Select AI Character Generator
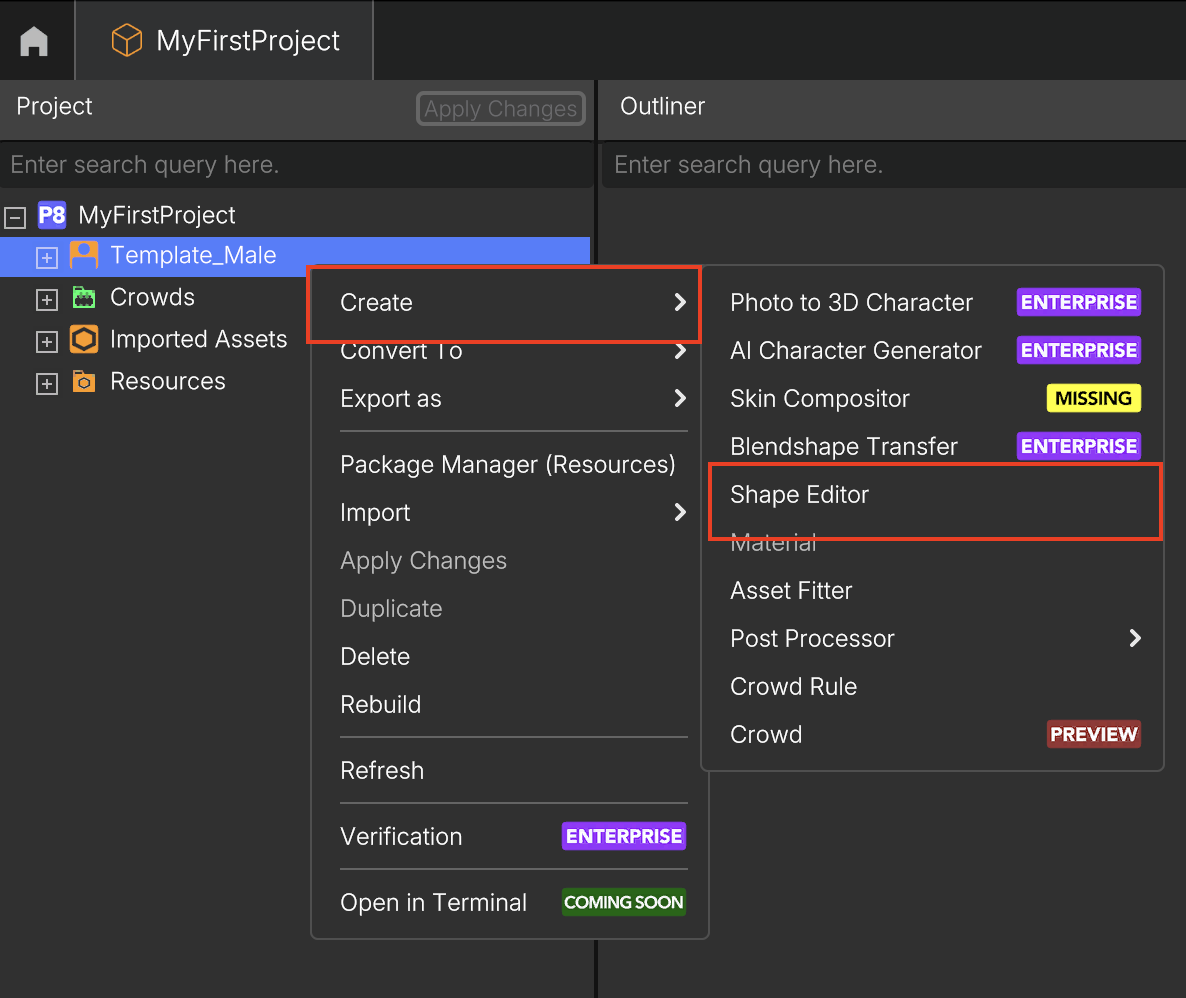Screen dimensions: 1186x998 pos(932,350)
